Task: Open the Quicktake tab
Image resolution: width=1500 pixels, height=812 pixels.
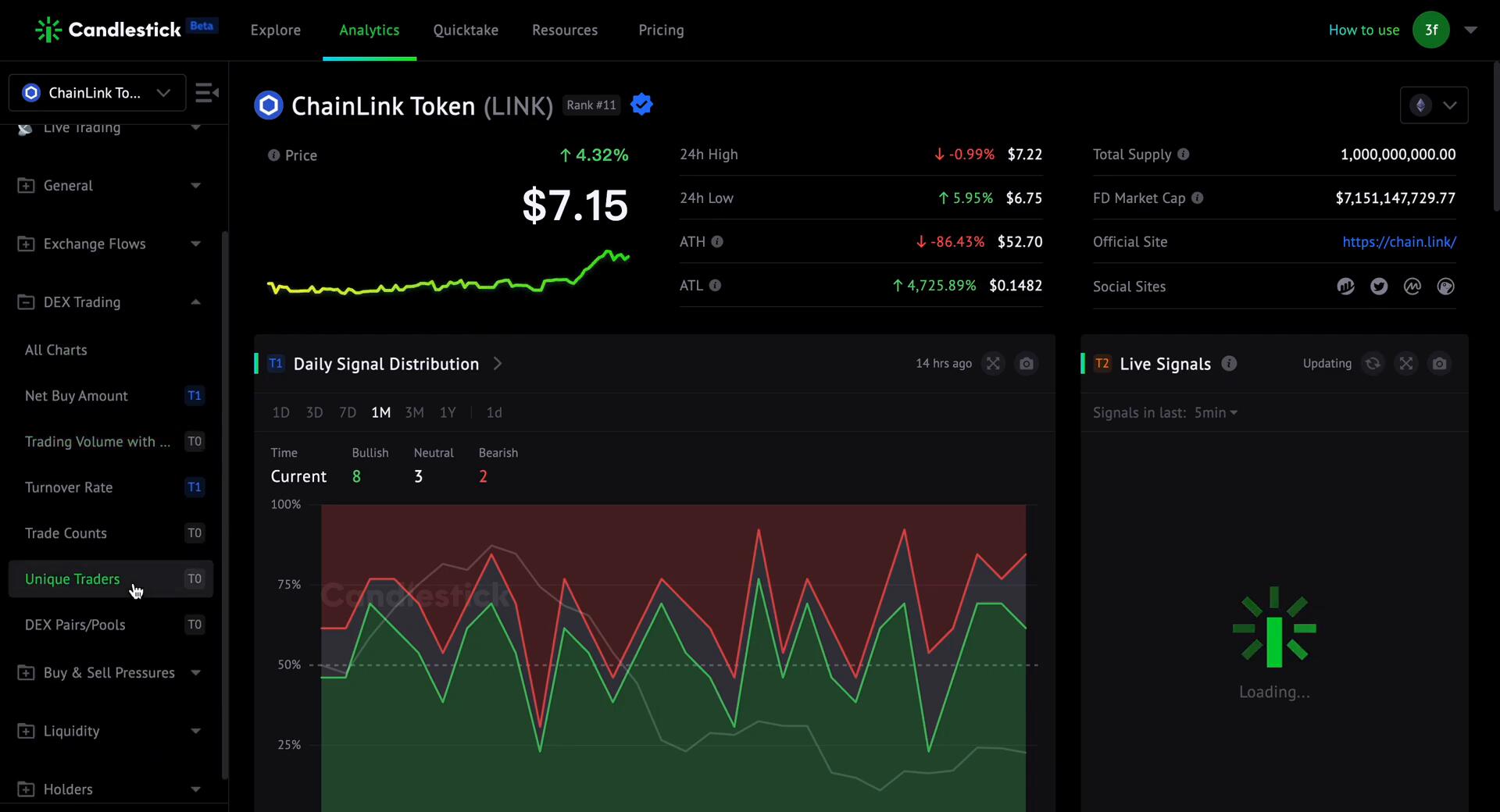Action: coord(466,30)
